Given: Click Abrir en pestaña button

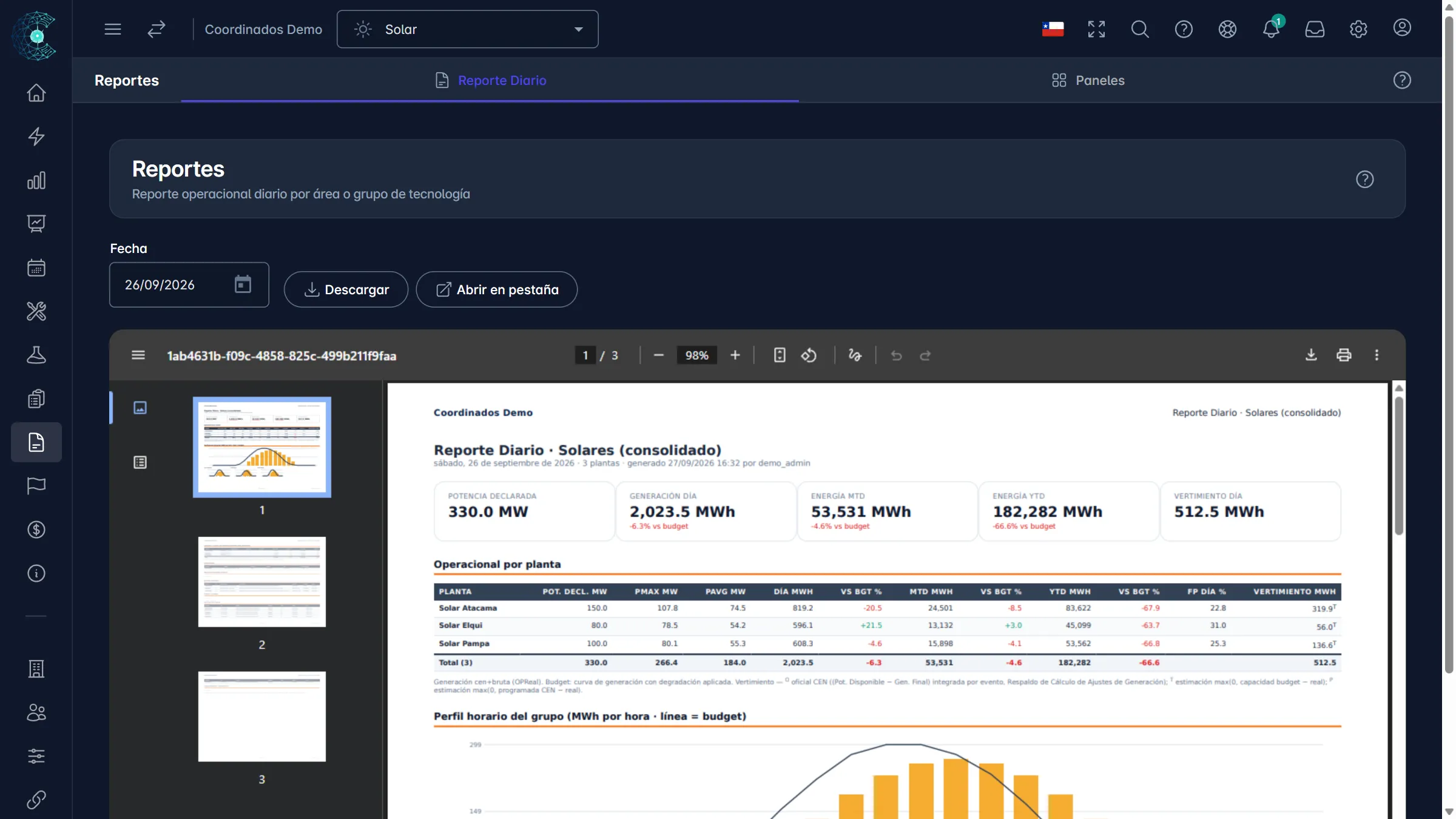Looking at the screenshot, I should coord(497,289).
